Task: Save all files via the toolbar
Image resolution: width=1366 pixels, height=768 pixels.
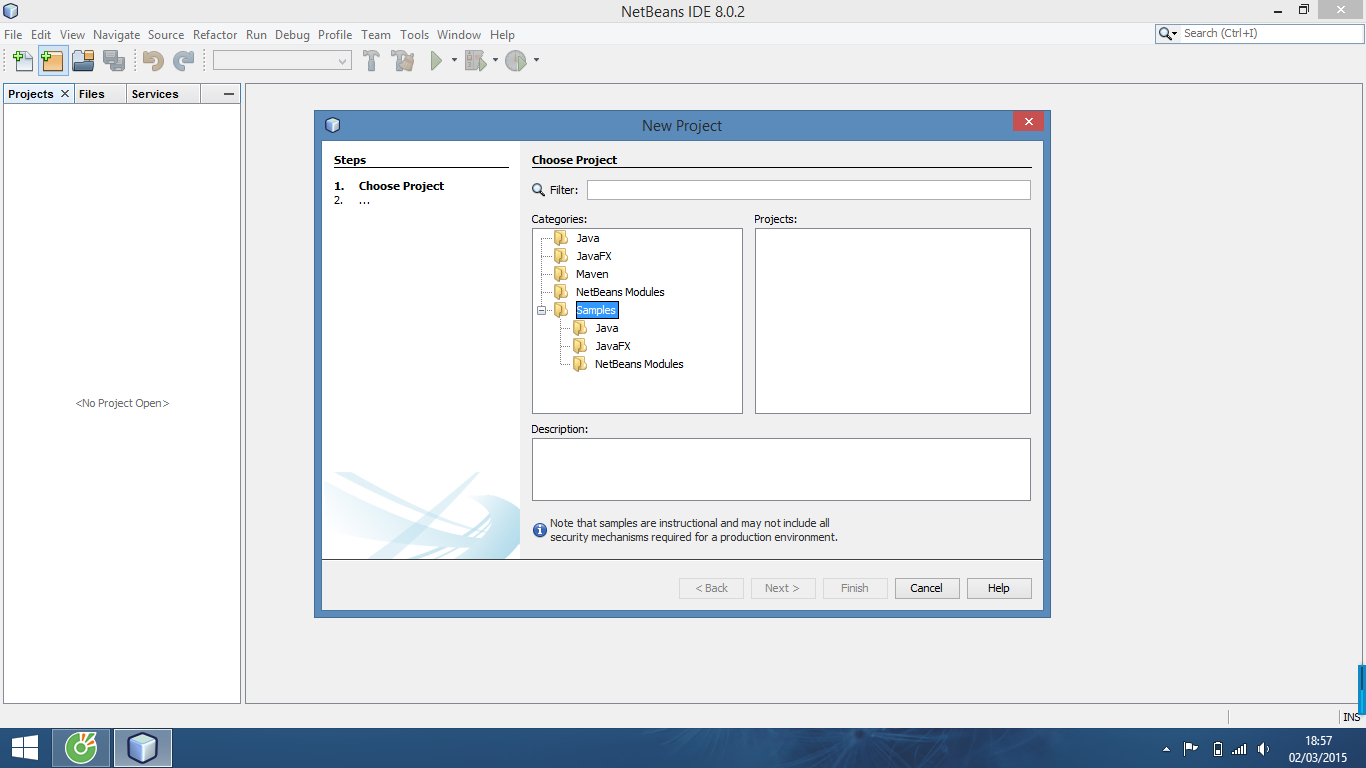Action: [114, 60]
